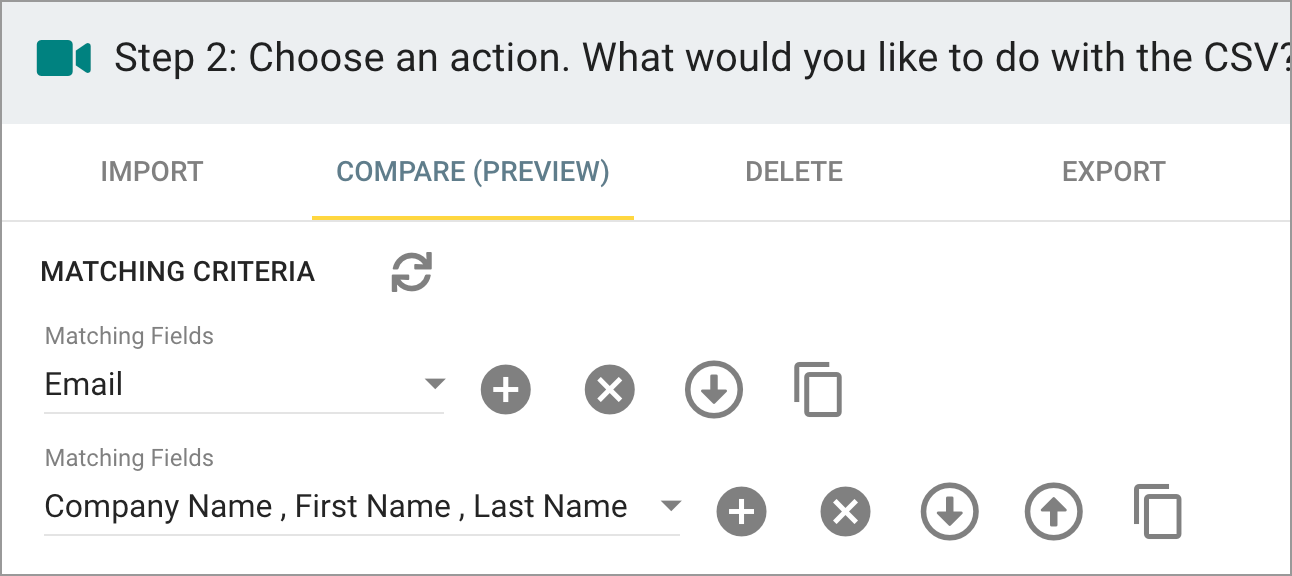Copy the Email matching criteria row
This screenshot has height=576, width=1292.
(x=818, y=389)
